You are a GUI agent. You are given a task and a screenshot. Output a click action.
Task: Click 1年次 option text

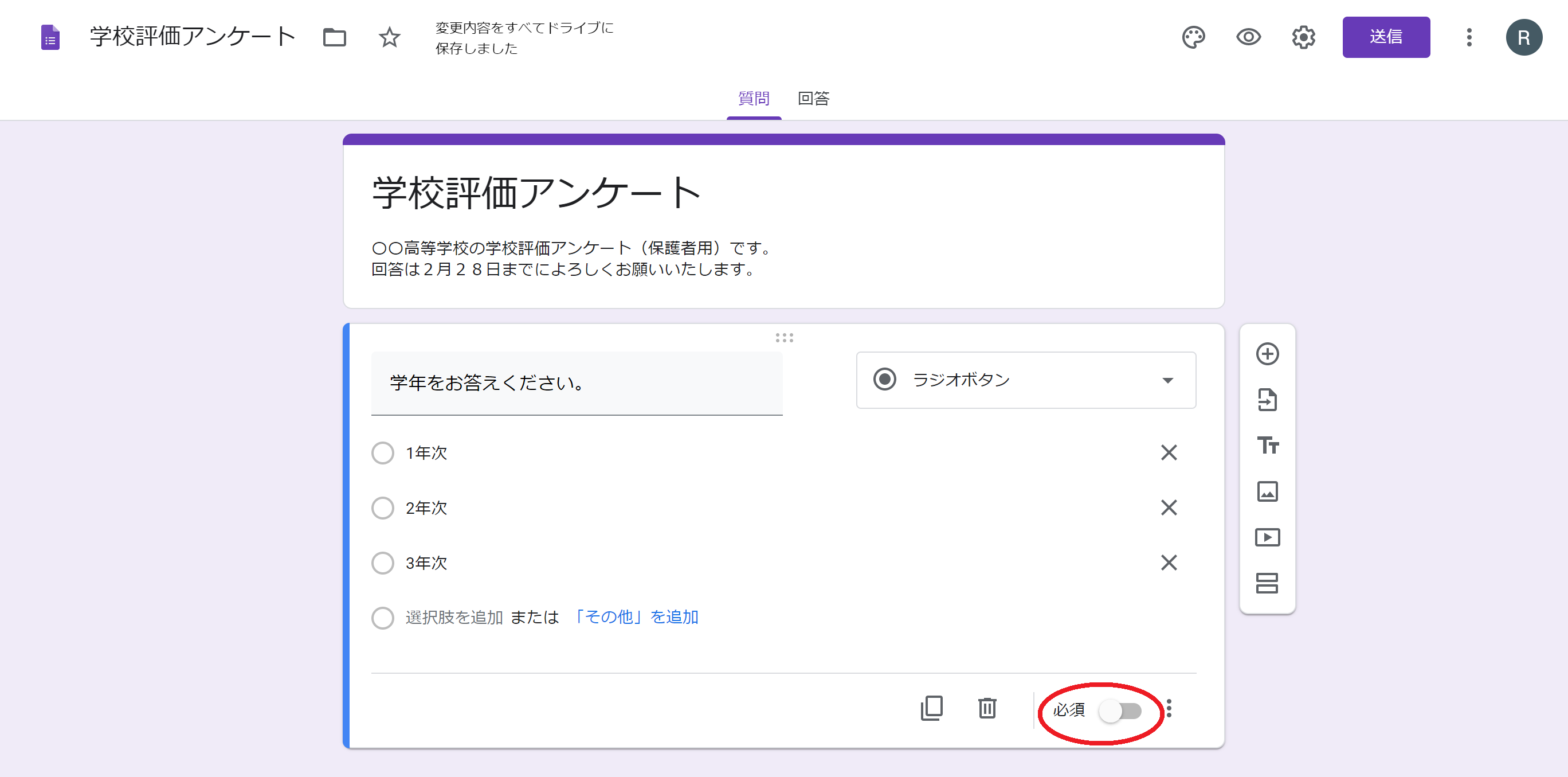click(426, 453)
